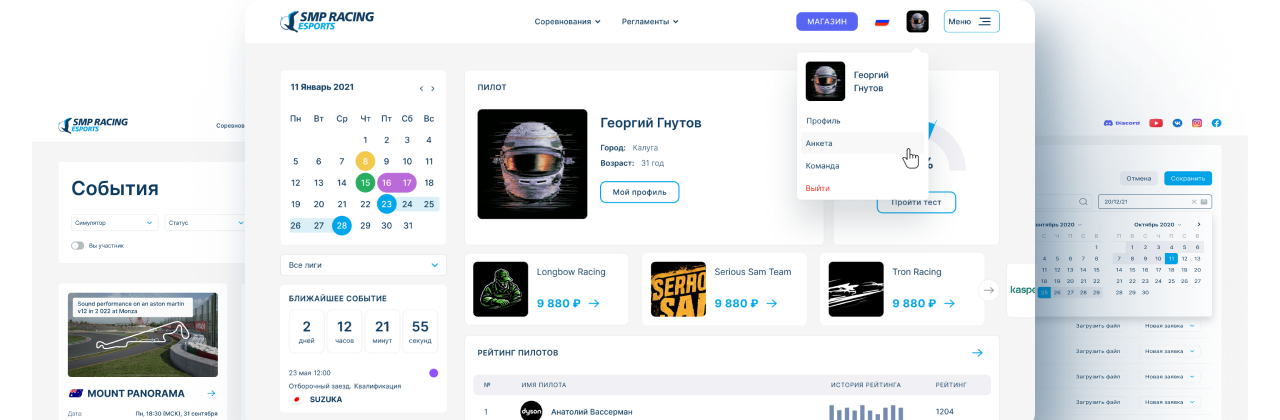Open calendar icon in date field
The image size is (1280, 420).
1204,201
